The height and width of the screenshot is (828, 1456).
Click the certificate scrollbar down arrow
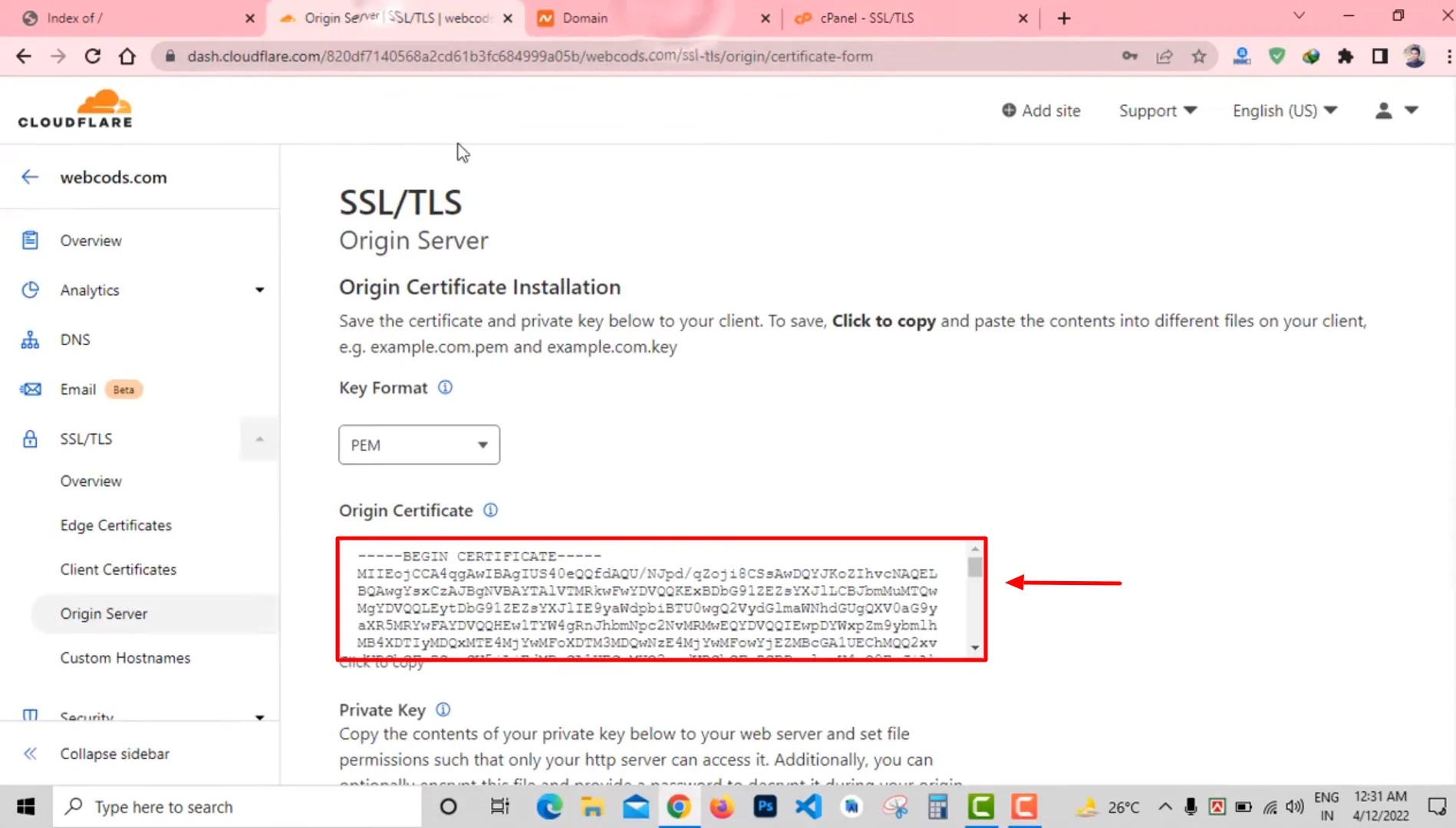coord(975,648)
